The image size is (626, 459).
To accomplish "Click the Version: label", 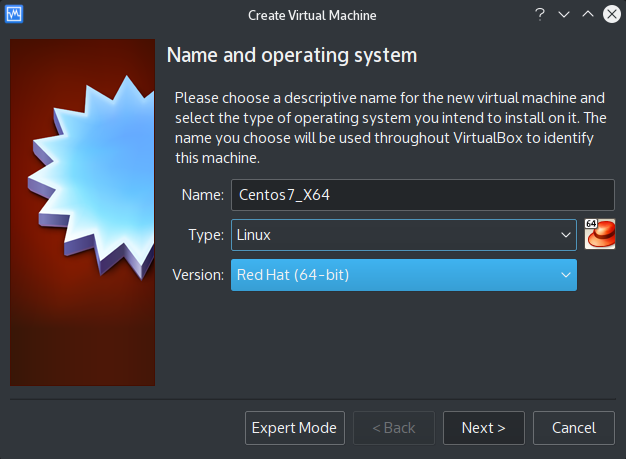I will point(198,275).
